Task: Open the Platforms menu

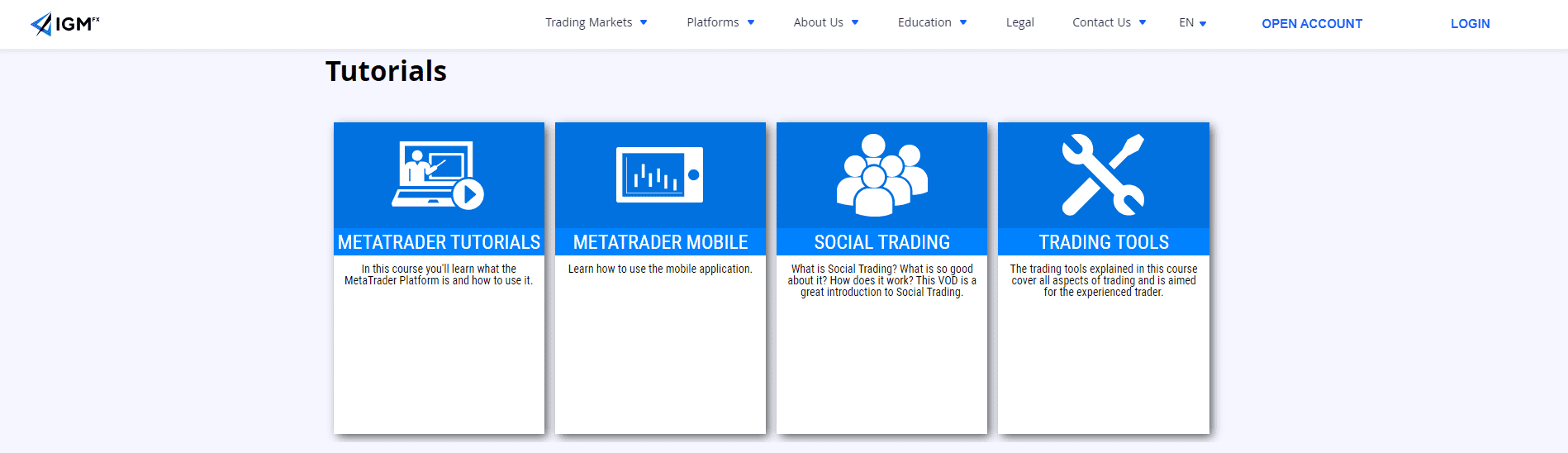Action: 713,22
